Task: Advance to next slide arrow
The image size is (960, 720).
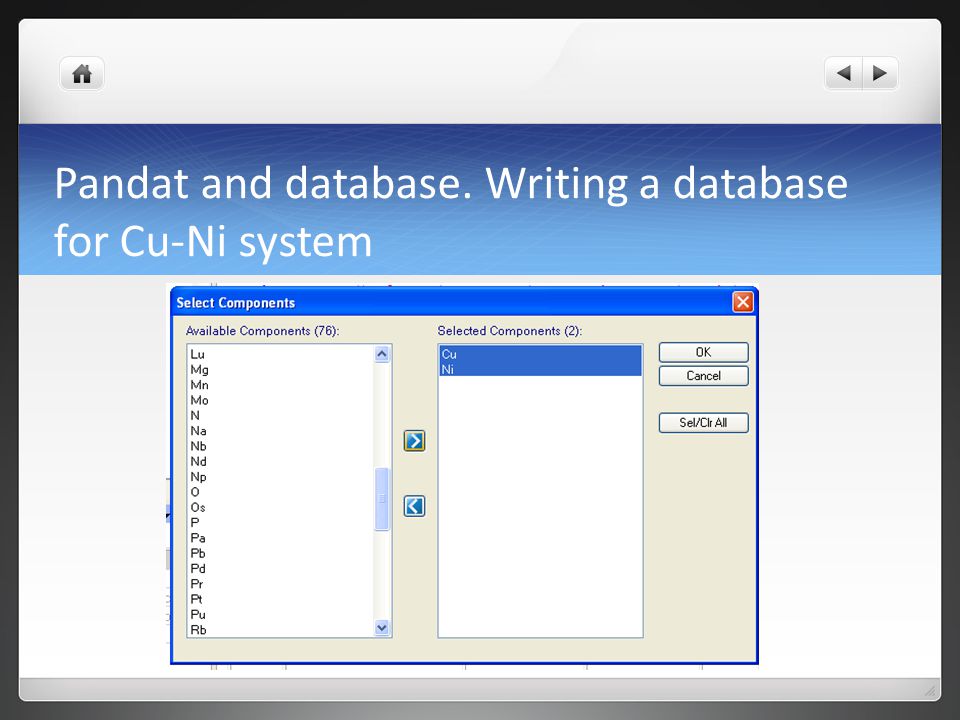Action: tap(880, 73)
